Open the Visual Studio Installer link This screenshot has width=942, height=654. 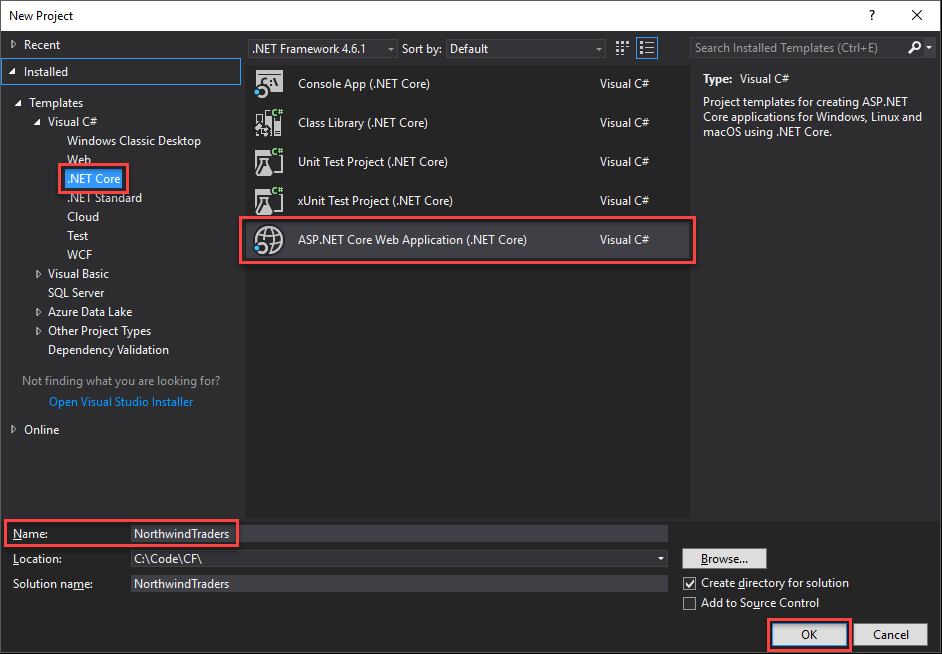121,402
